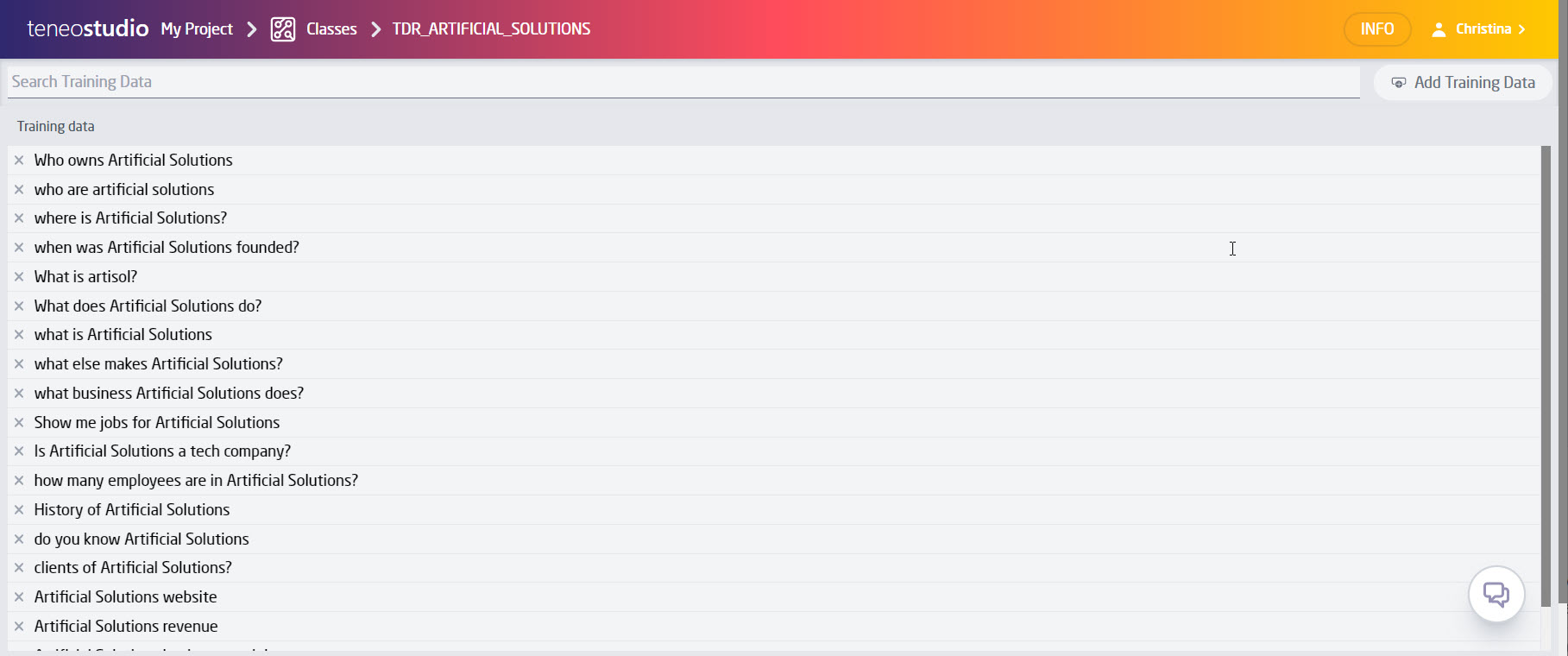Select 'Is Artificial Solutions a tech company?' row
Image resolution: width=1568 pixels, height=656 pixels.
click(162, 451)
